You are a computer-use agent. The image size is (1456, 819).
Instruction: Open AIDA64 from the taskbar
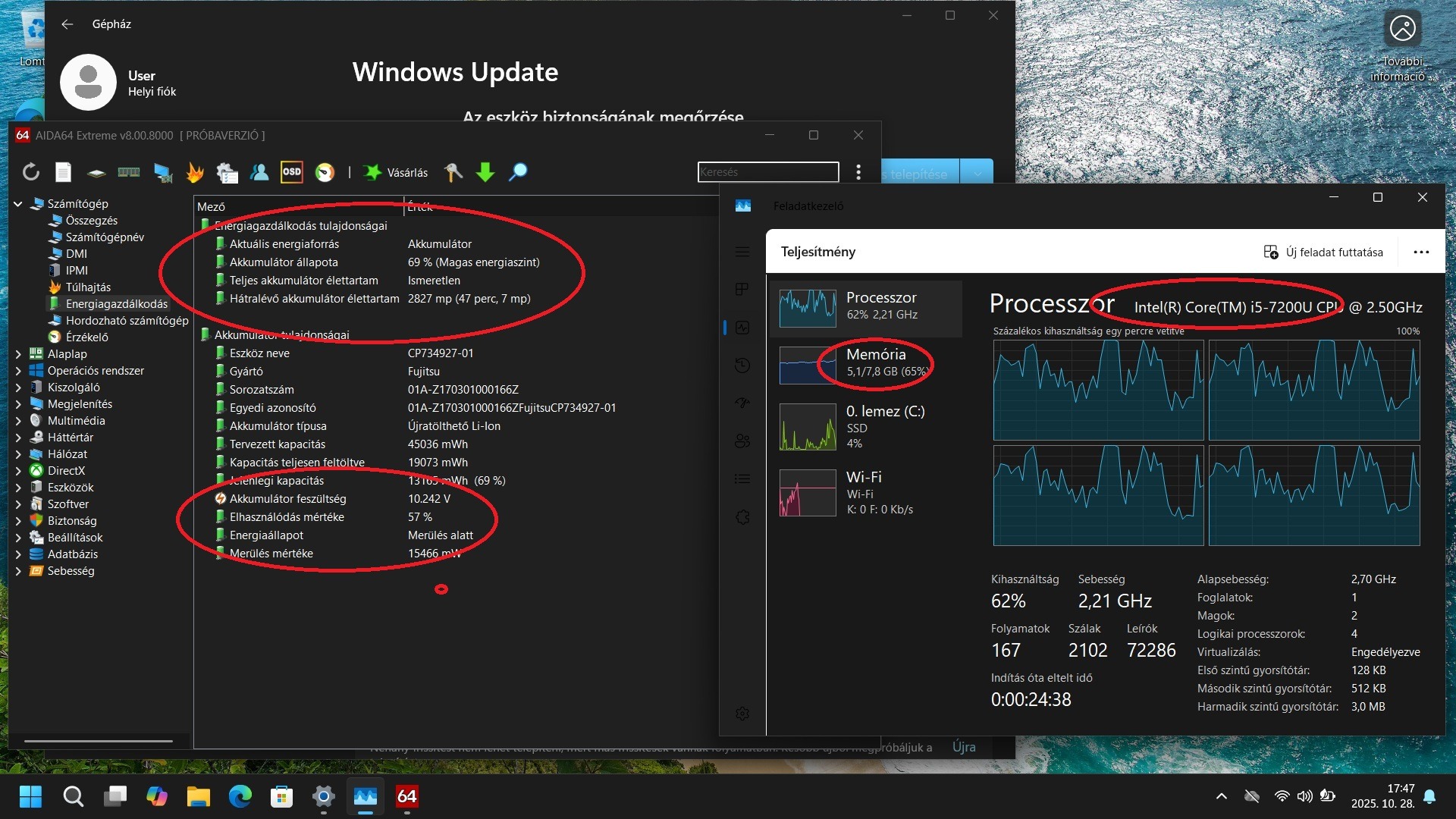[407, 796]
